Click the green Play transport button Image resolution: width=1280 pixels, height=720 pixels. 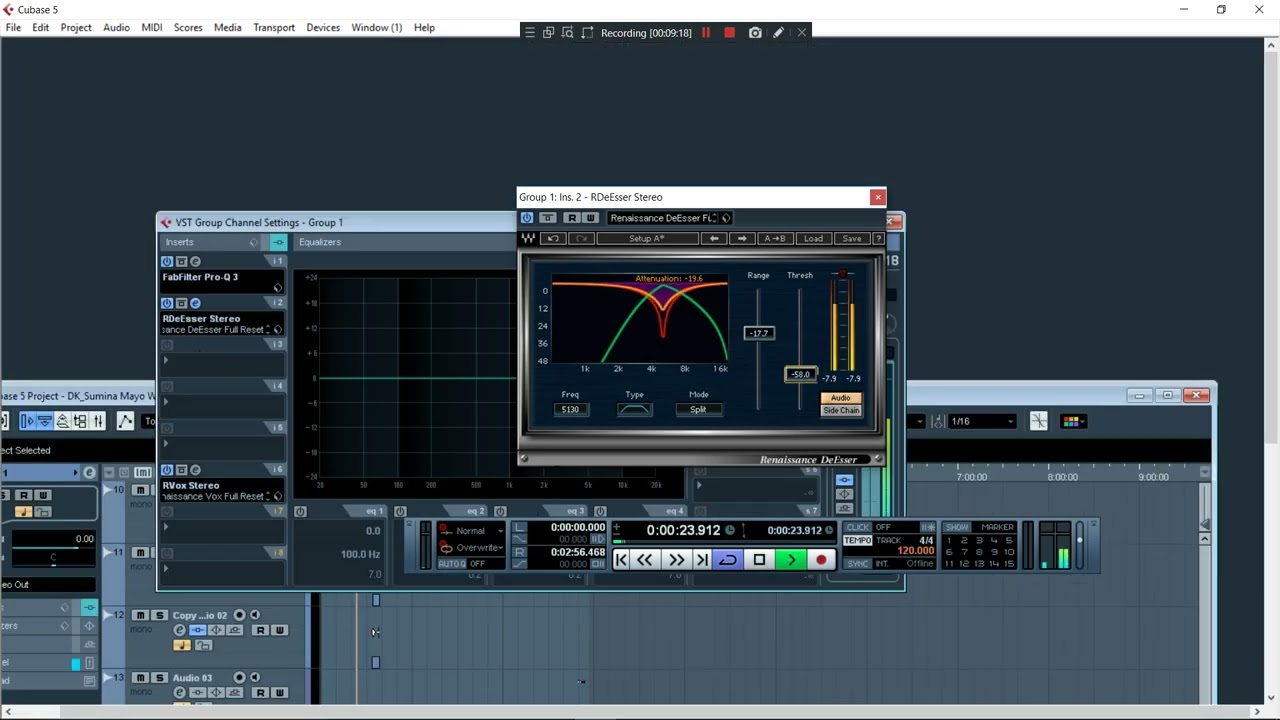791,560
